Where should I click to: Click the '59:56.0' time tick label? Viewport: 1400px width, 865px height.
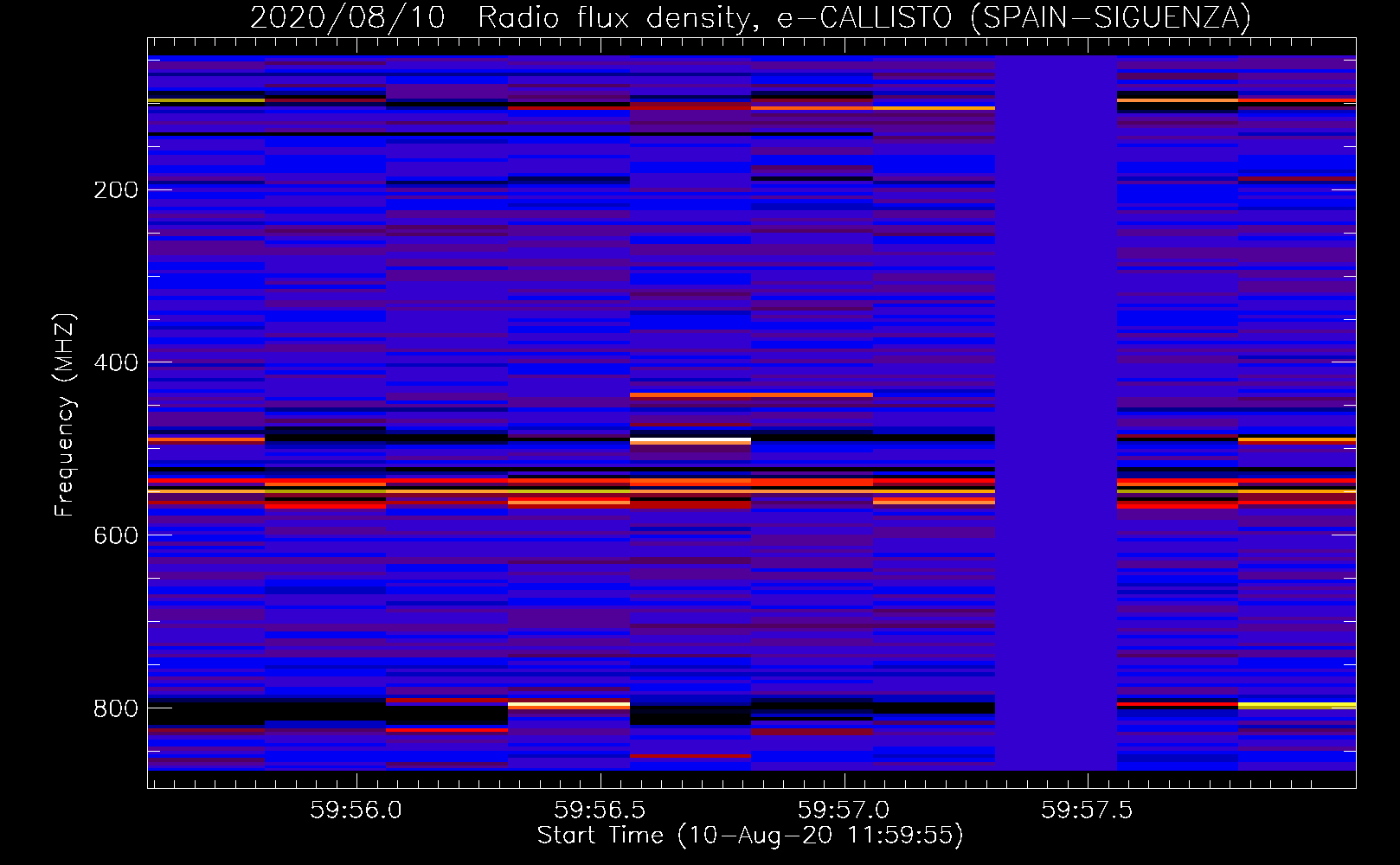pos(356,811)
